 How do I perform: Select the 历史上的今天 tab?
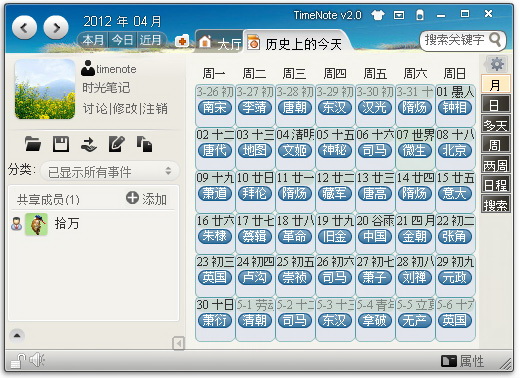click(295, 43)
